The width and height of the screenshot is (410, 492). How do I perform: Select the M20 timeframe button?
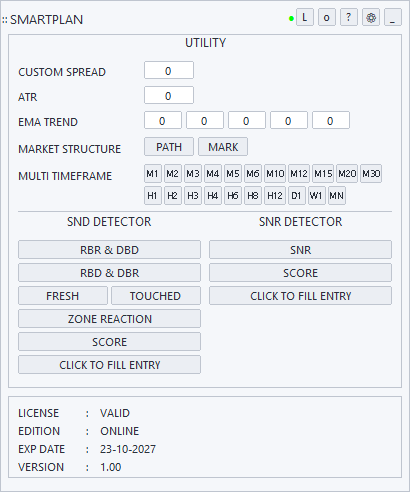coord(347,173)
